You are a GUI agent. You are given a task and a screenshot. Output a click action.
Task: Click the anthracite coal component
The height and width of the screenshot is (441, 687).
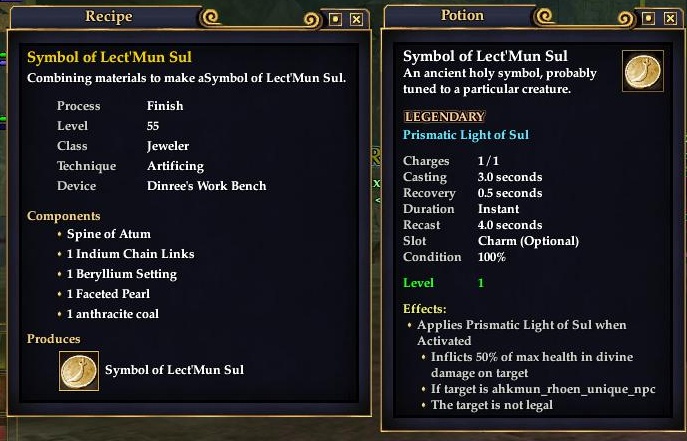(113, 314)
